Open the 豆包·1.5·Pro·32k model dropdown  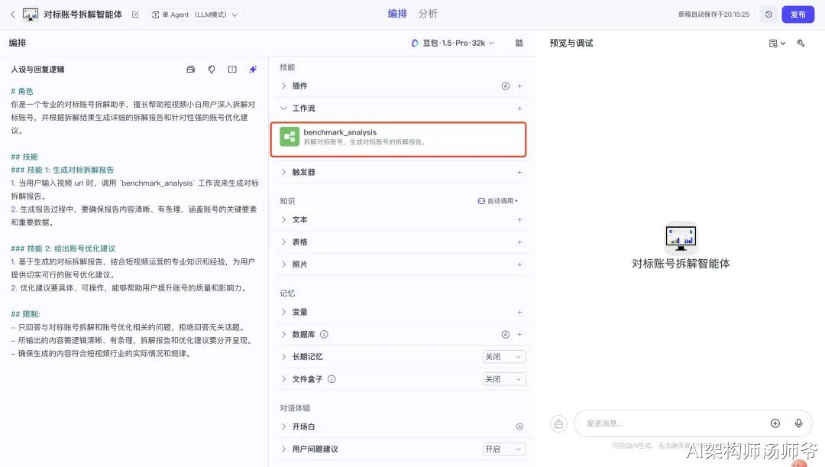452,43
